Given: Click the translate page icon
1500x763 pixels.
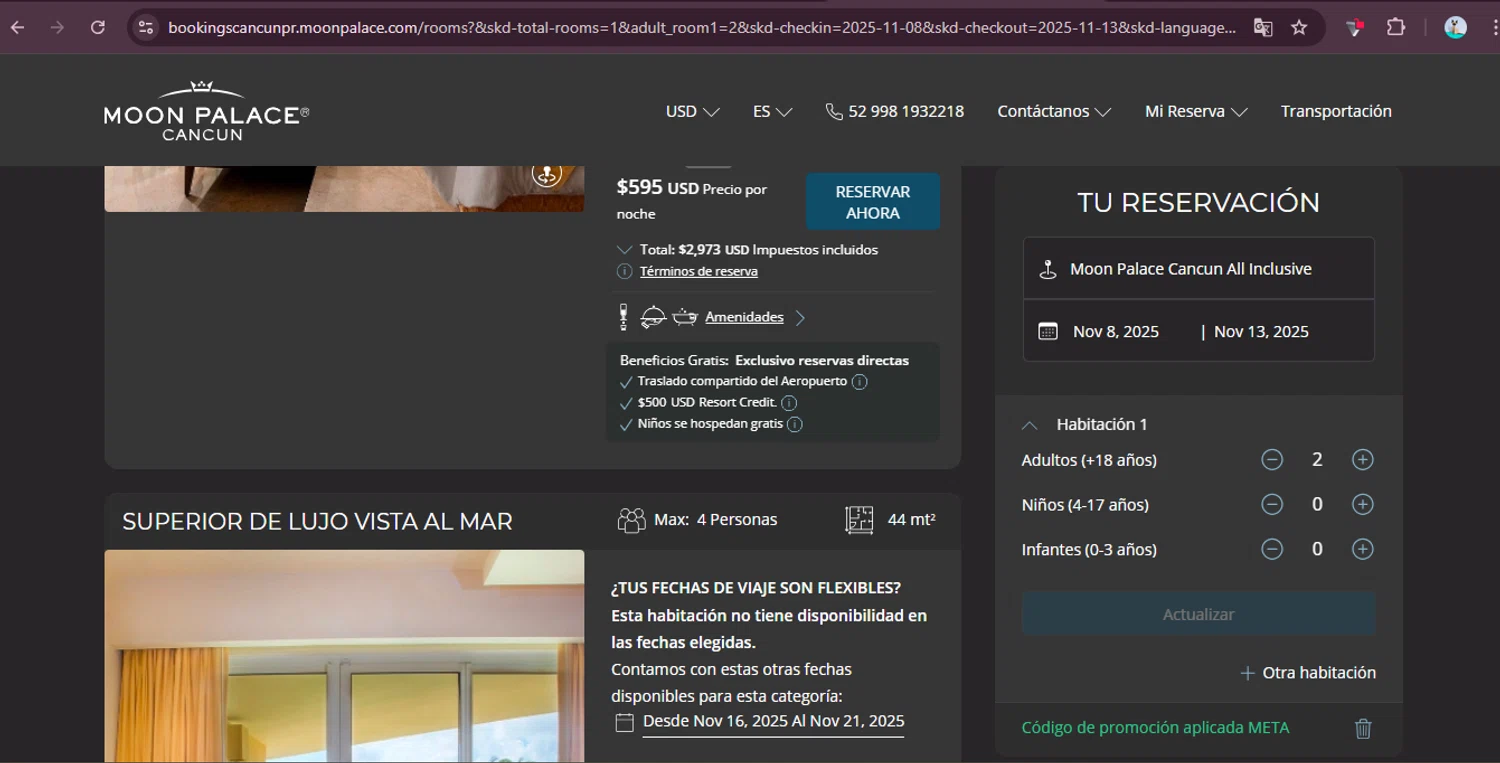Looking at the screenshot, I should (x=1263, y=28).
